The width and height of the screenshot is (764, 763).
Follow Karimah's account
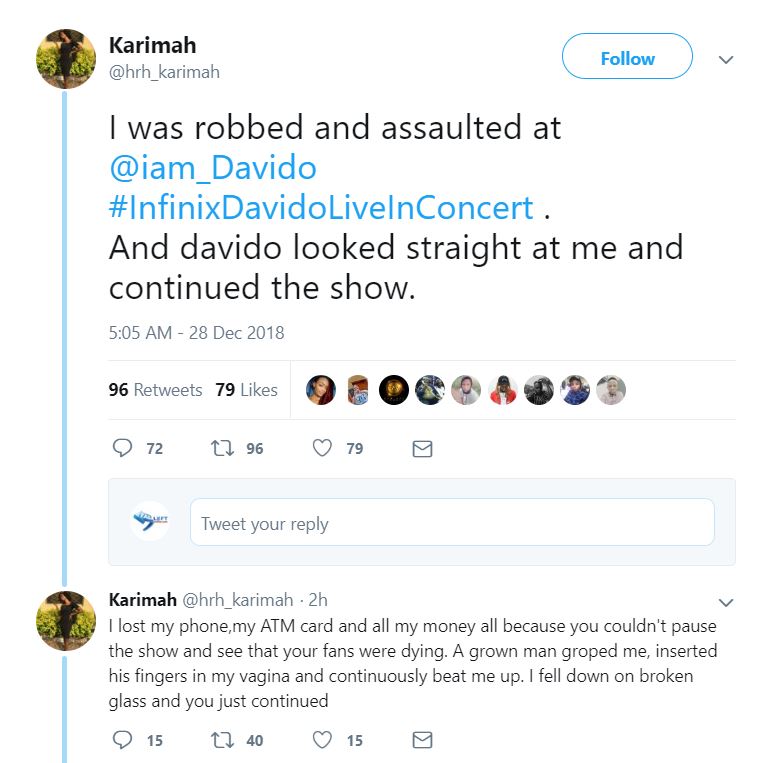[627, 58]
